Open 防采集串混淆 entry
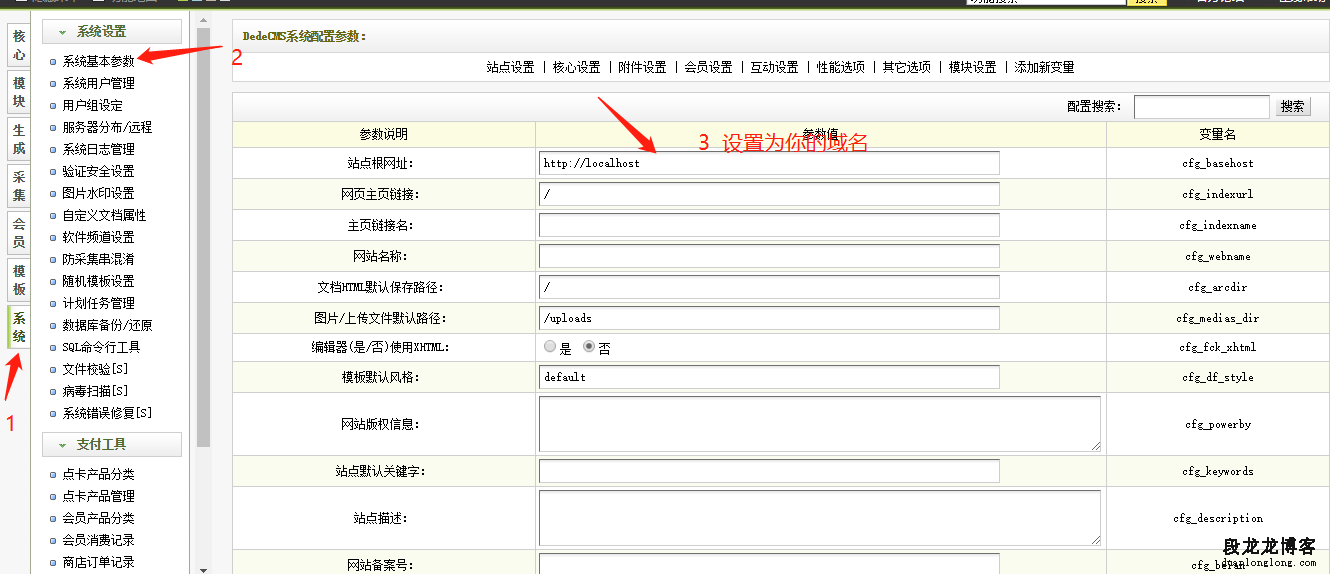Image resolution: width=1330 pixels, height=574 pixels. point(98,259)
